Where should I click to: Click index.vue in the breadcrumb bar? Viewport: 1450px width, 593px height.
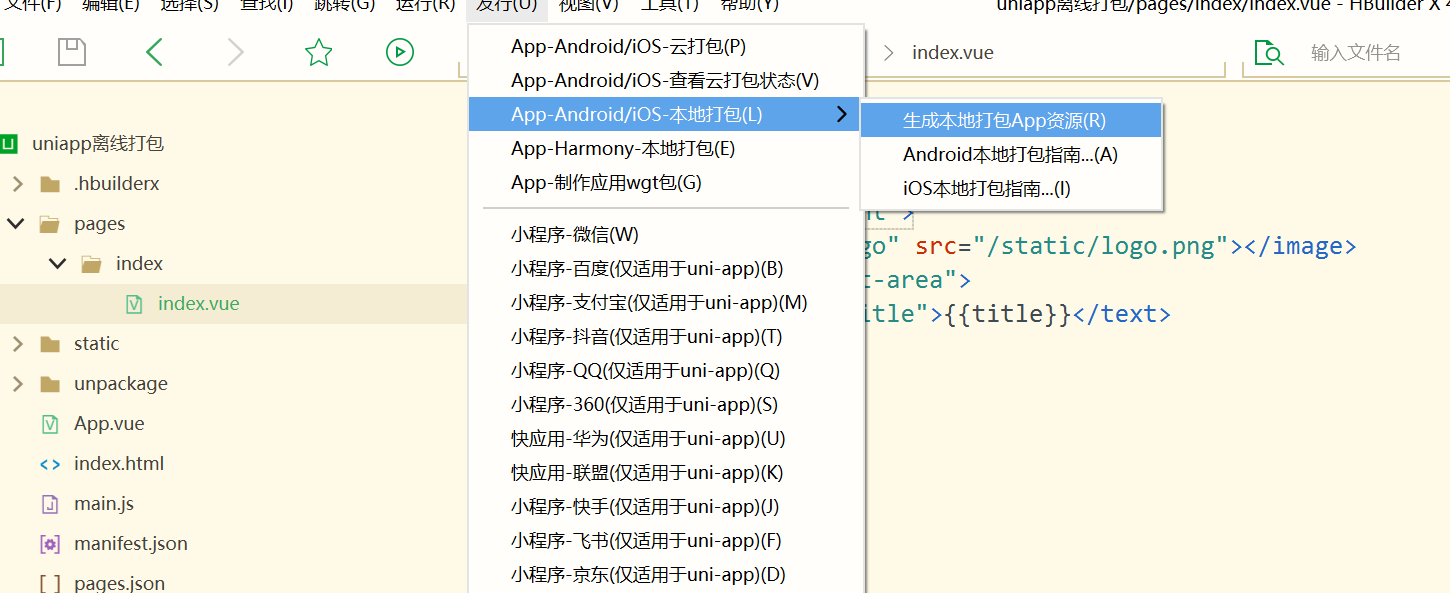(x=953, y=53)
